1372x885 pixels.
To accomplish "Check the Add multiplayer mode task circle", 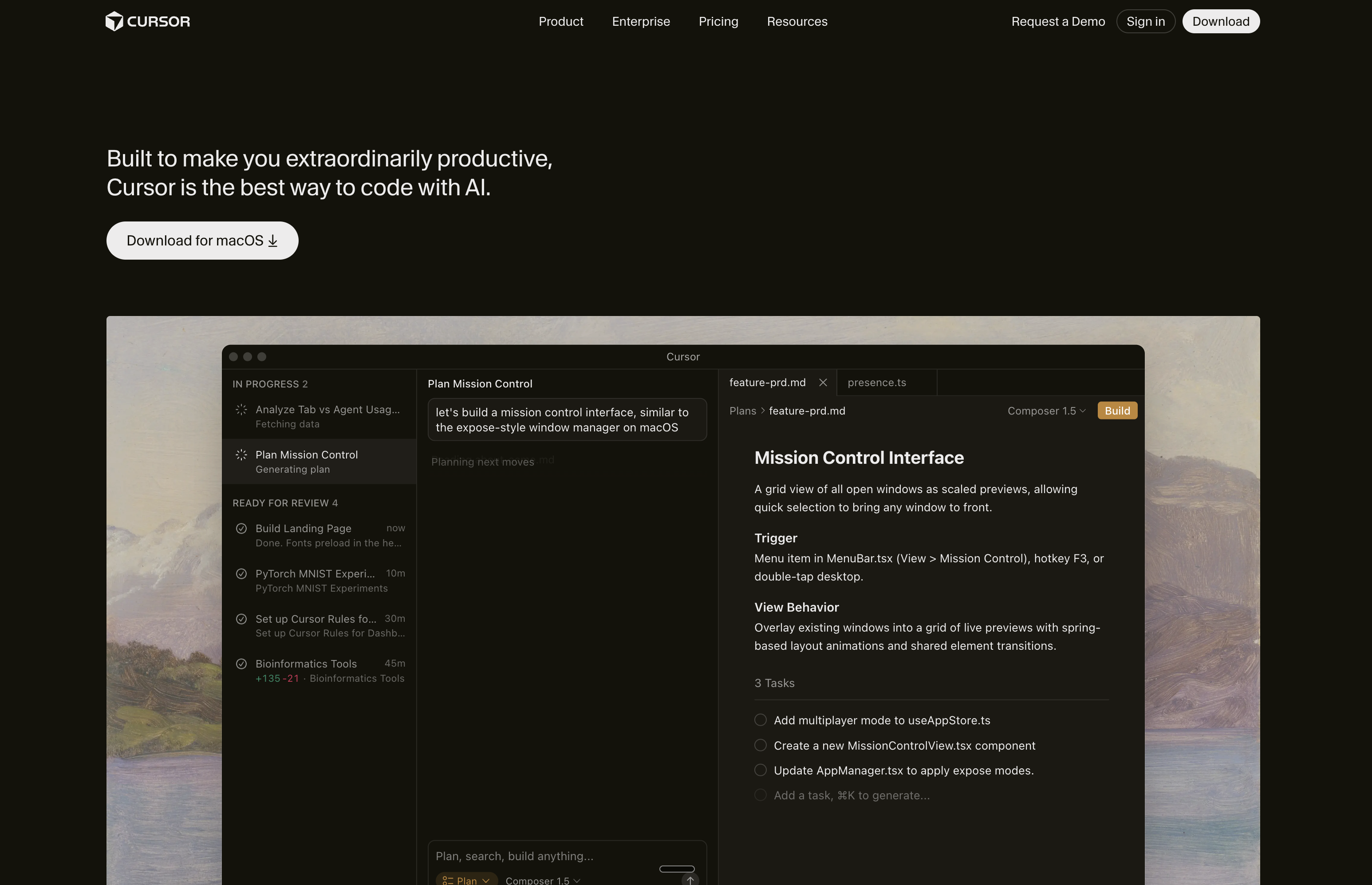I will pyautogui.click(x=760, y=719).
